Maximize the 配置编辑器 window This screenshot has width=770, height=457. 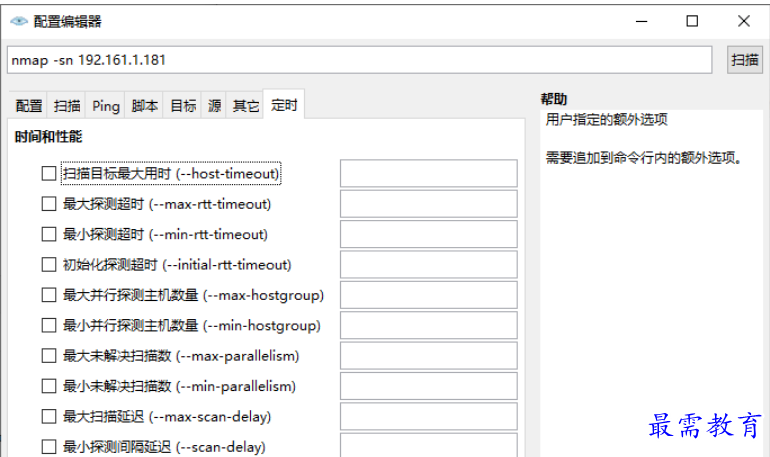coord(692,21)
